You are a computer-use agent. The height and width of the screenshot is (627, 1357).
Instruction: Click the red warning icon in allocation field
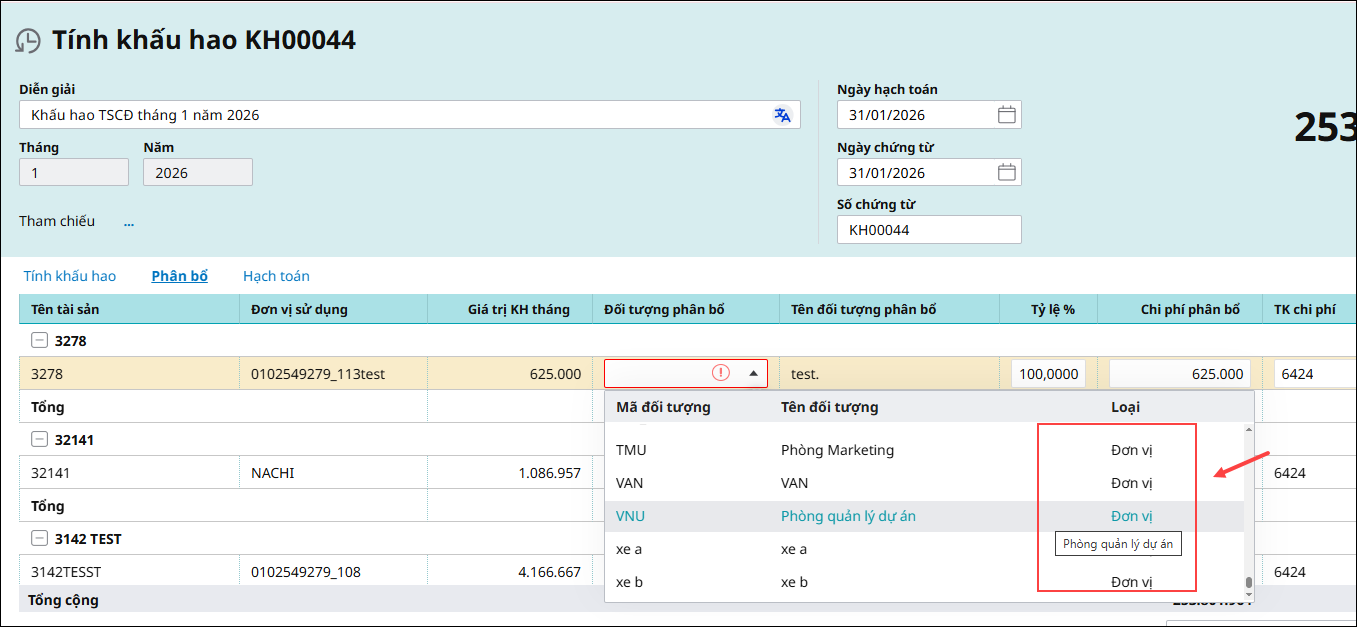point(721,373)
